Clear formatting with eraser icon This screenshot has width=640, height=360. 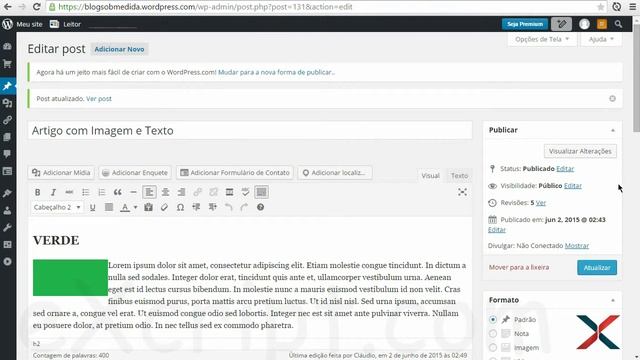pos(164,207)
